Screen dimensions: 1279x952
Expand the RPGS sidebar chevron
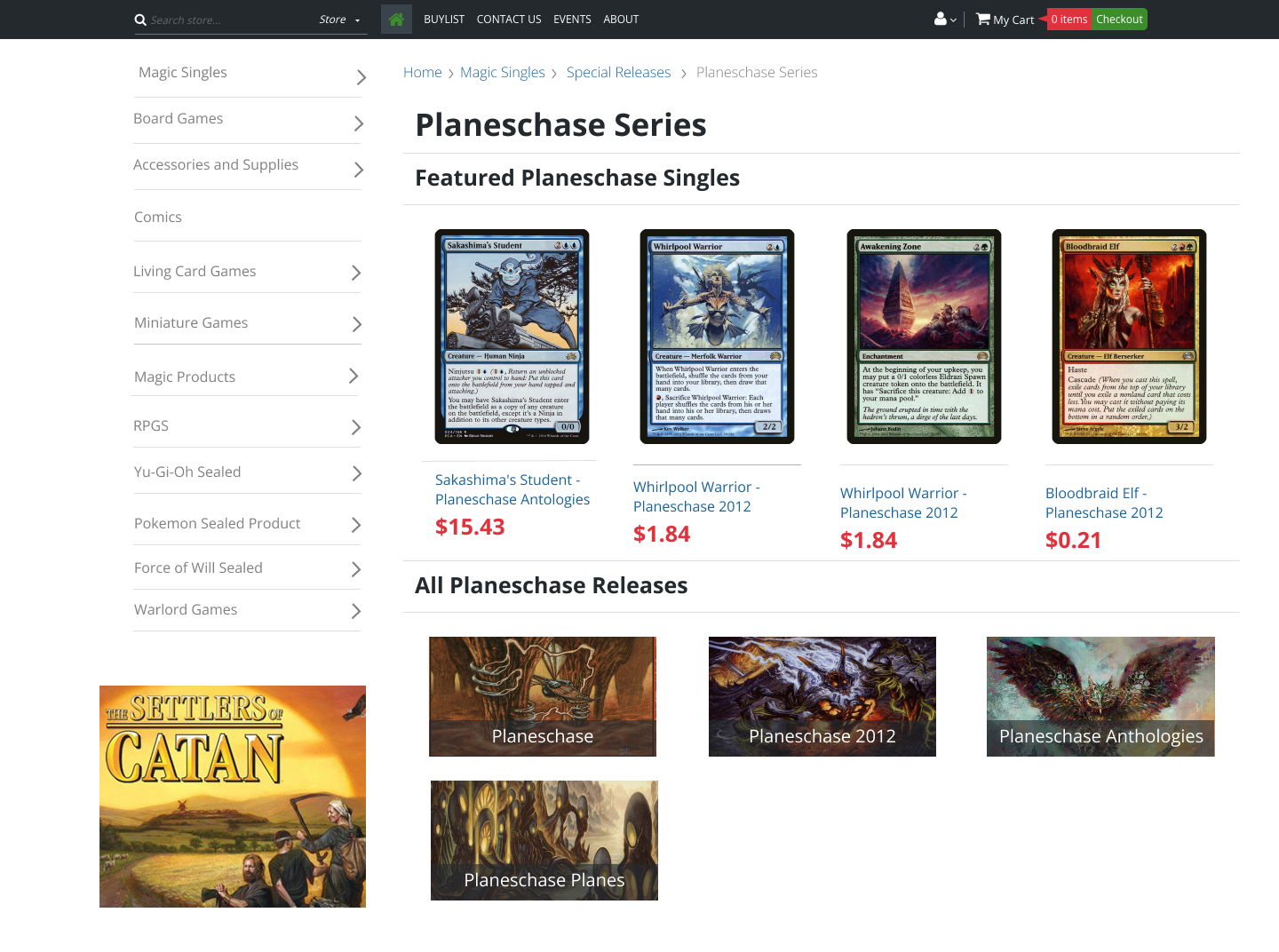(355, 427)
